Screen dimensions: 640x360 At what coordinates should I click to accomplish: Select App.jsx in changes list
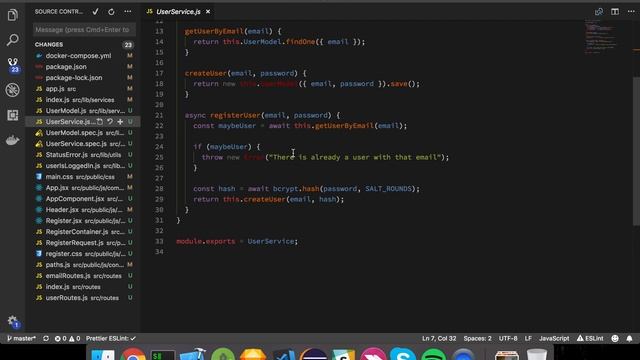click(83, 188)
